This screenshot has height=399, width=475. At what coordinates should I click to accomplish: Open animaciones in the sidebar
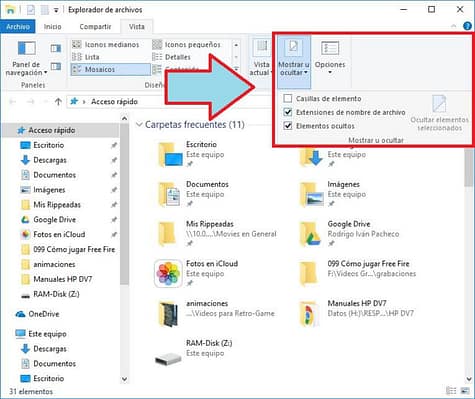pyautogui.click(x=54, y=264)
